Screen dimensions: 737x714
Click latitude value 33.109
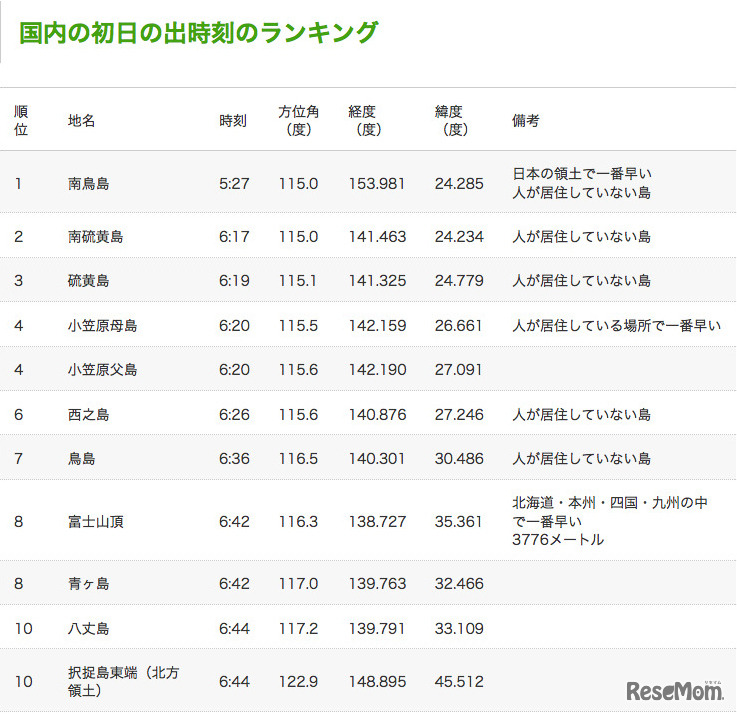pyautogui.click(x=459, y=628)
